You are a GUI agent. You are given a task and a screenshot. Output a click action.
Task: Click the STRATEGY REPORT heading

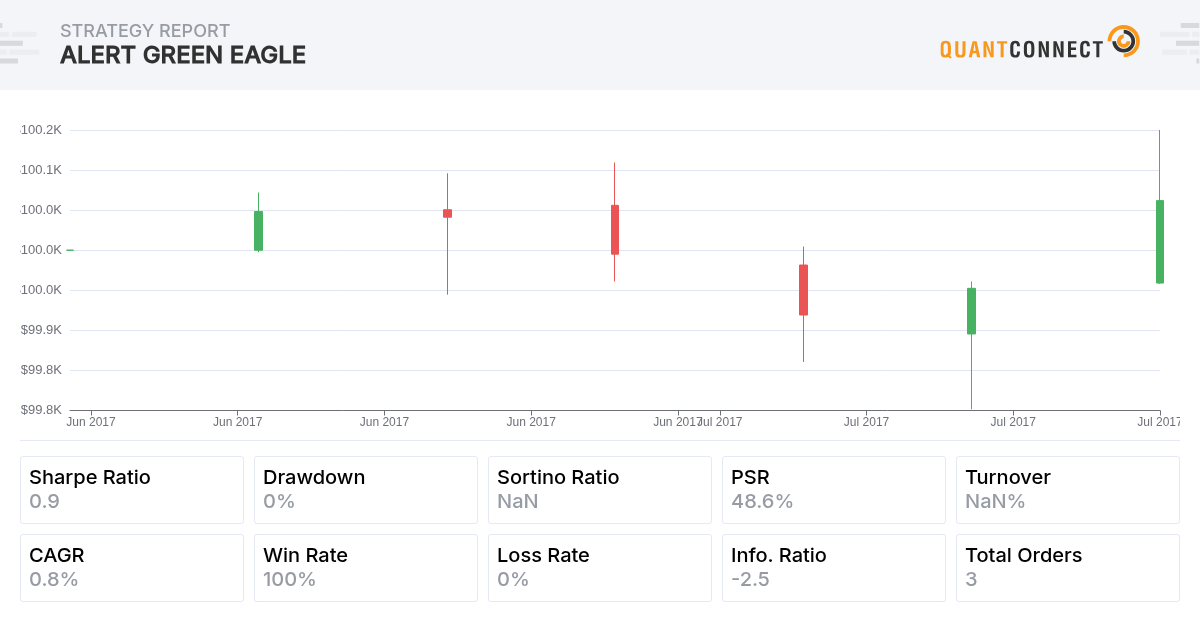click(145, 31)
